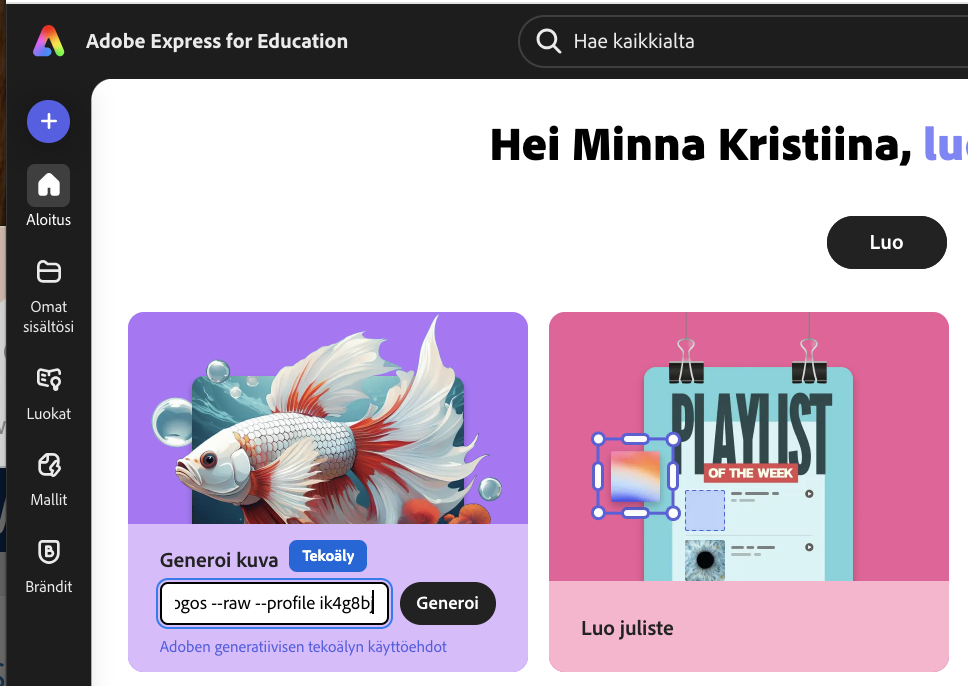968x686 pixels.
Task: Click the Tekoäly badge
Action: pyautogui.click(x=328, y=556)
